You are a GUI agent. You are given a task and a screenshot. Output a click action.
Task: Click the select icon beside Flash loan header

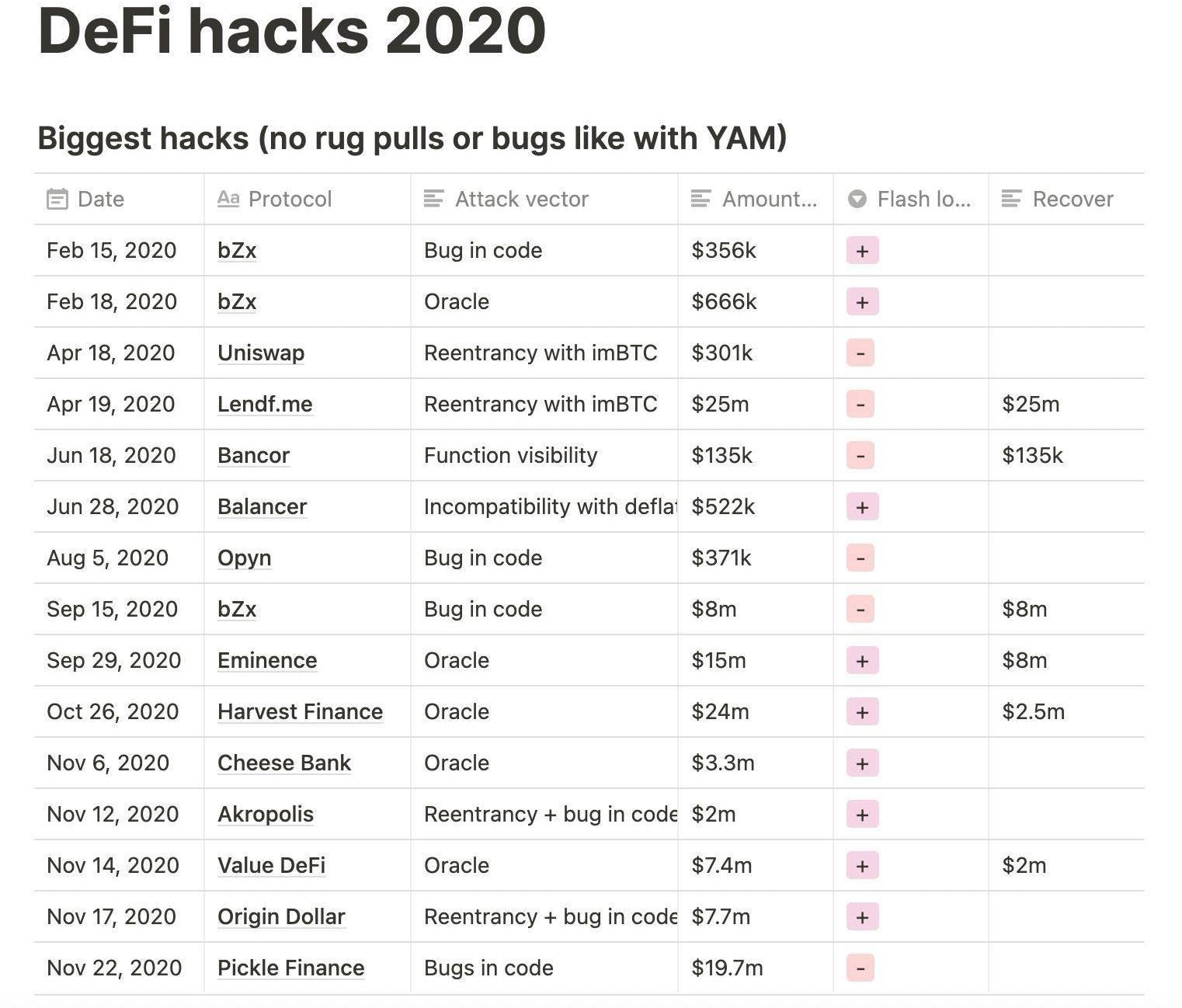click(x=857, y=200)
